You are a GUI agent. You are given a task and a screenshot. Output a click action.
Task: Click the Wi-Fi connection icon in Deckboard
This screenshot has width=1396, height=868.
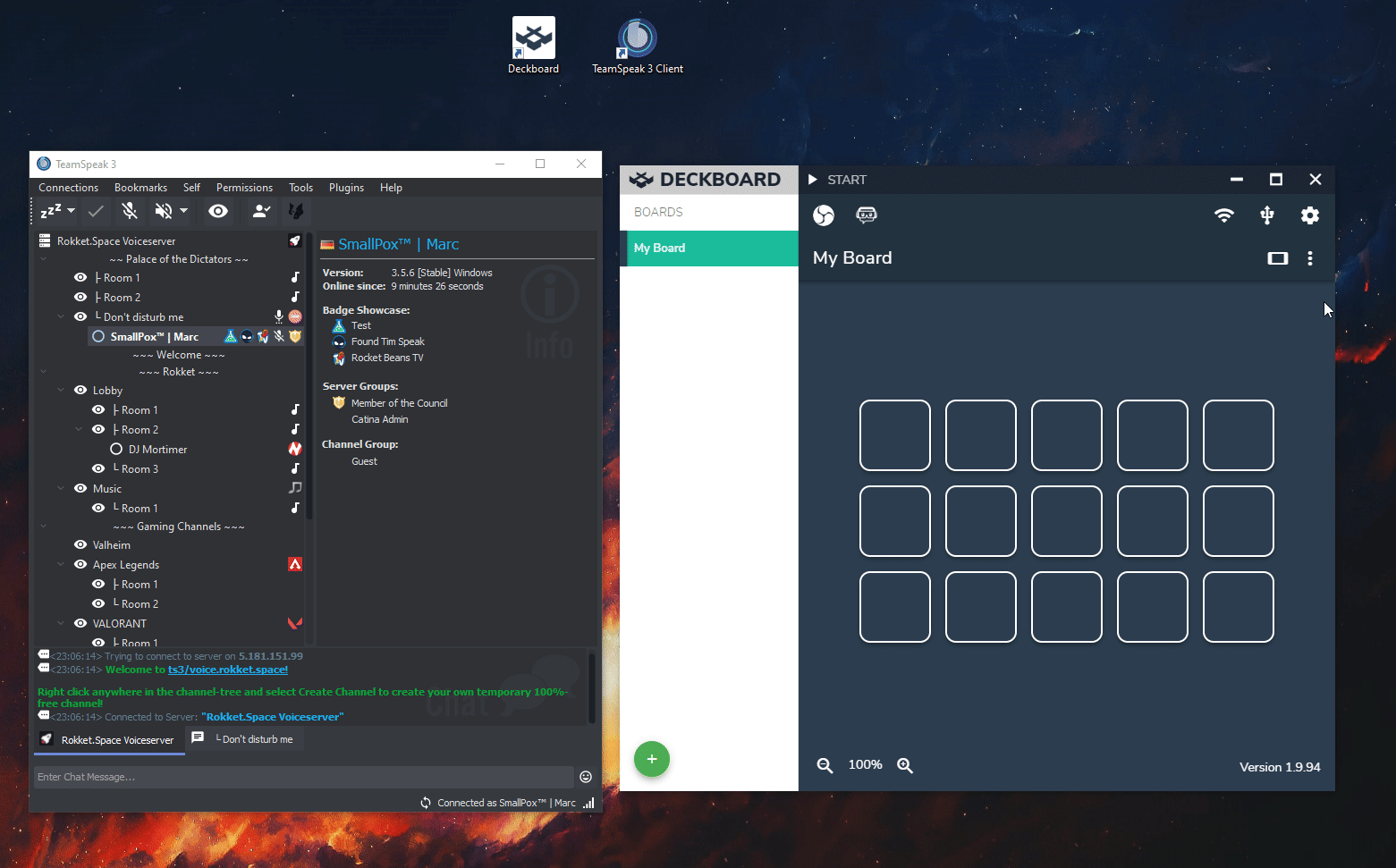[x=1224, y=215]
